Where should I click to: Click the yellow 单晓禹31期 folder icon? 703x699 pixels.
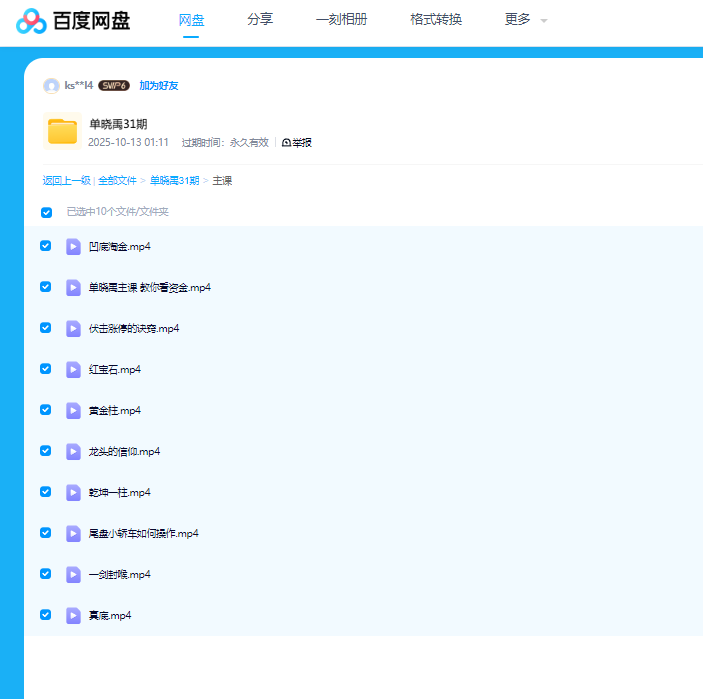tap(62, 132)
